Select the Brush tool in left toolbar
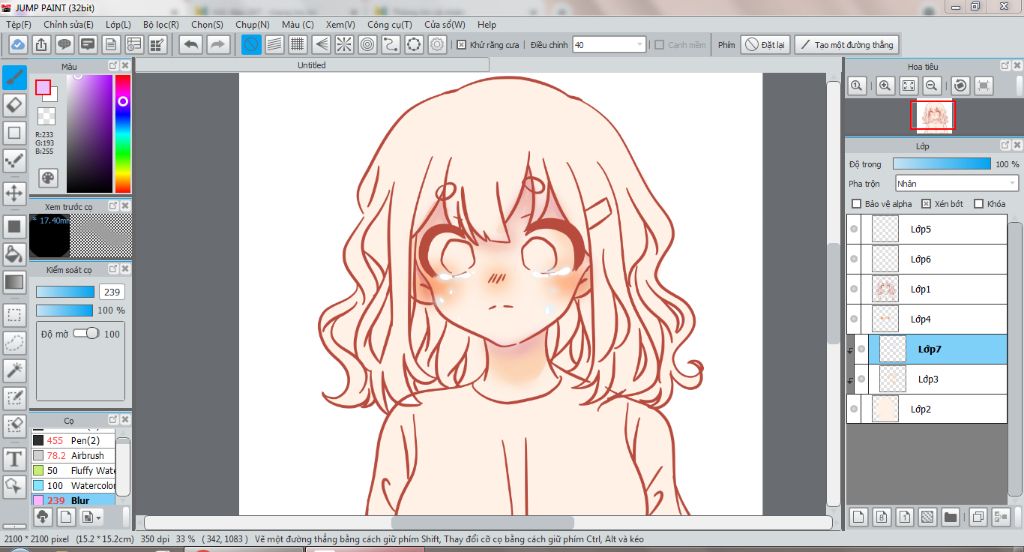Viewport: 1024px width, 552px height. coord(14,77)
